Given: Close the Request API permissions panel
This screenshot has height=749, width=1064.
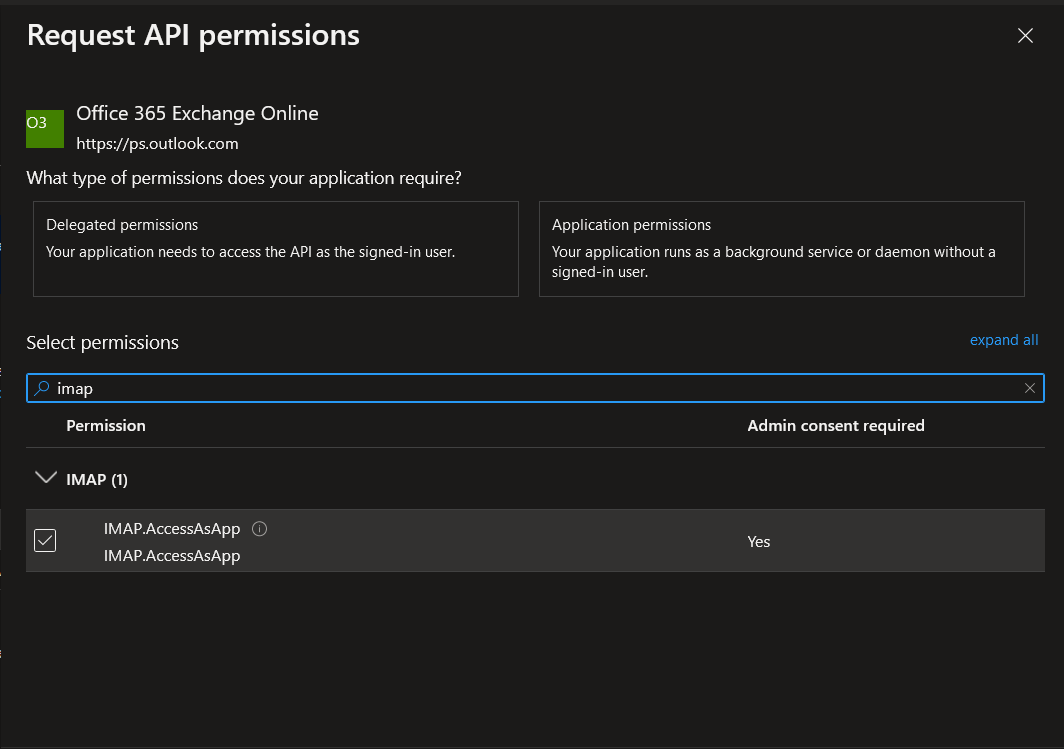Looking at the screenshot, I should coord(1025,35).
